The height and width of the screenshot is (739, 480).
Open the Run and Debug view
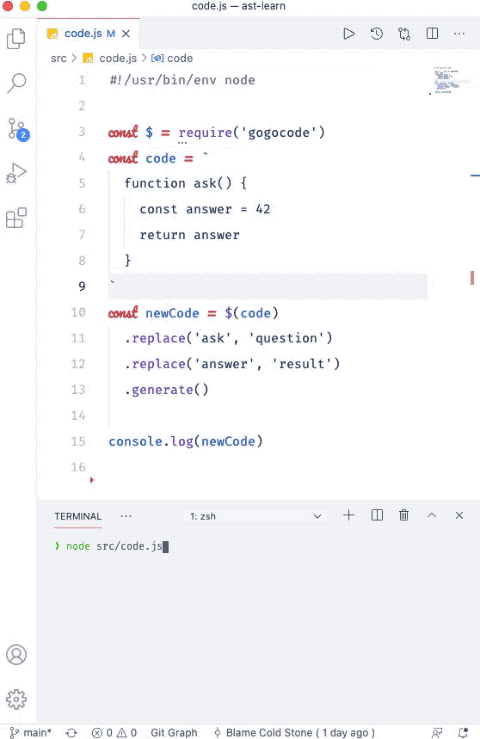pyautogui.click(x=17, y=173)
